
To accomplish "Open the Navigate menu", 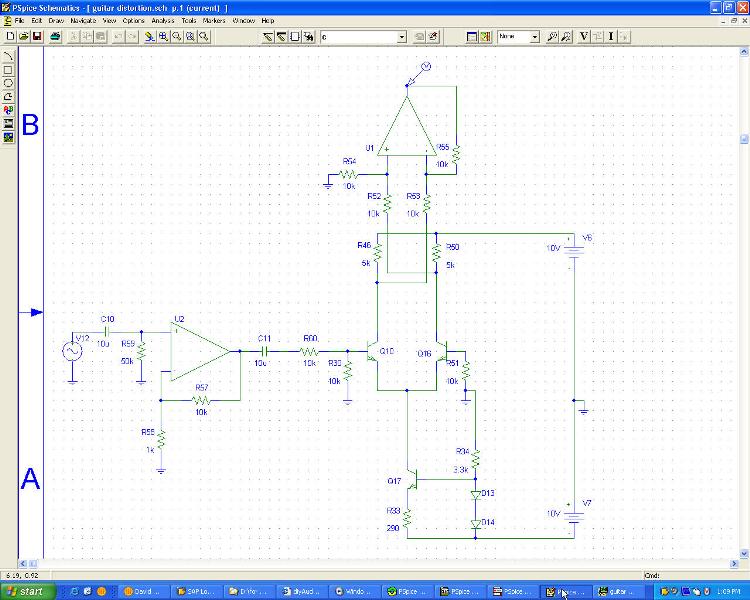I will [x=83, y=21].
